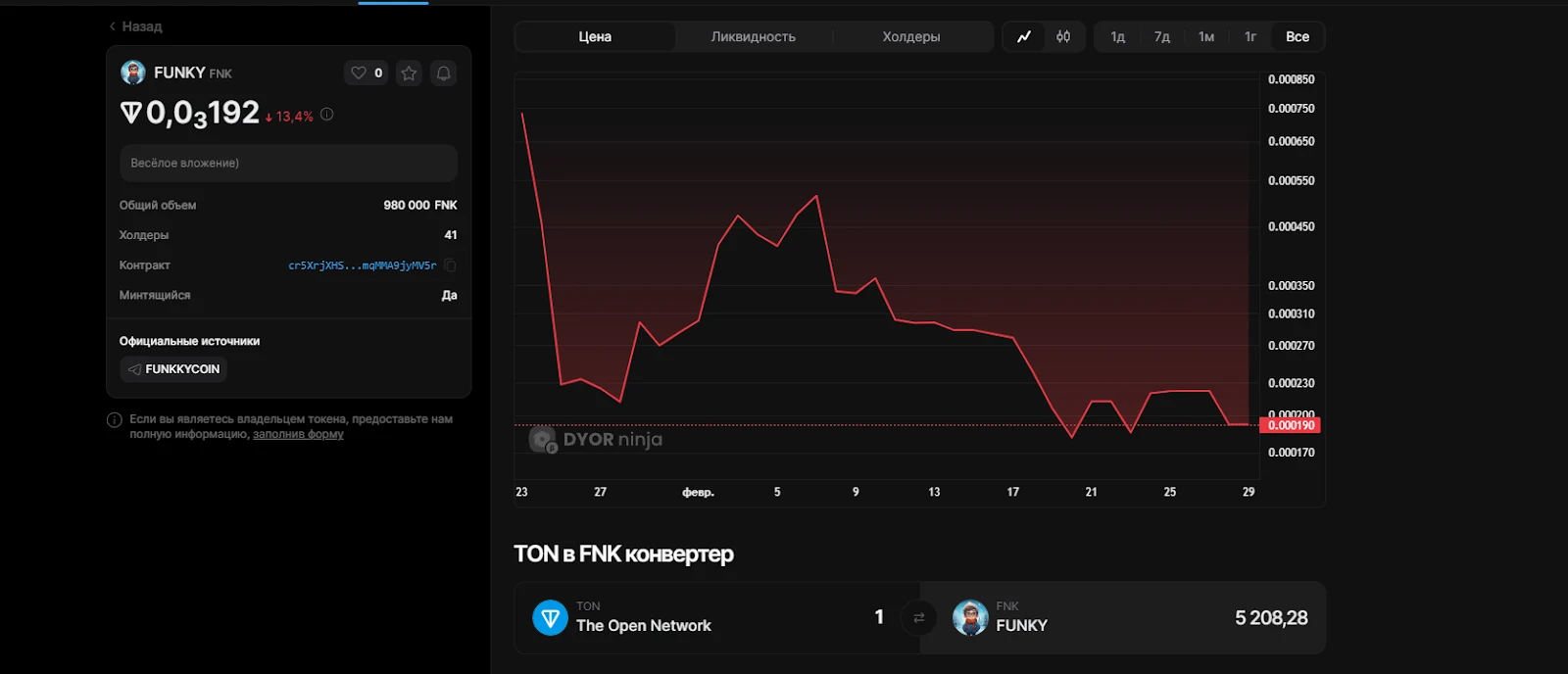Select the Все time range
Screen dimensions: 1568x674
click(x=1298, y=37)
